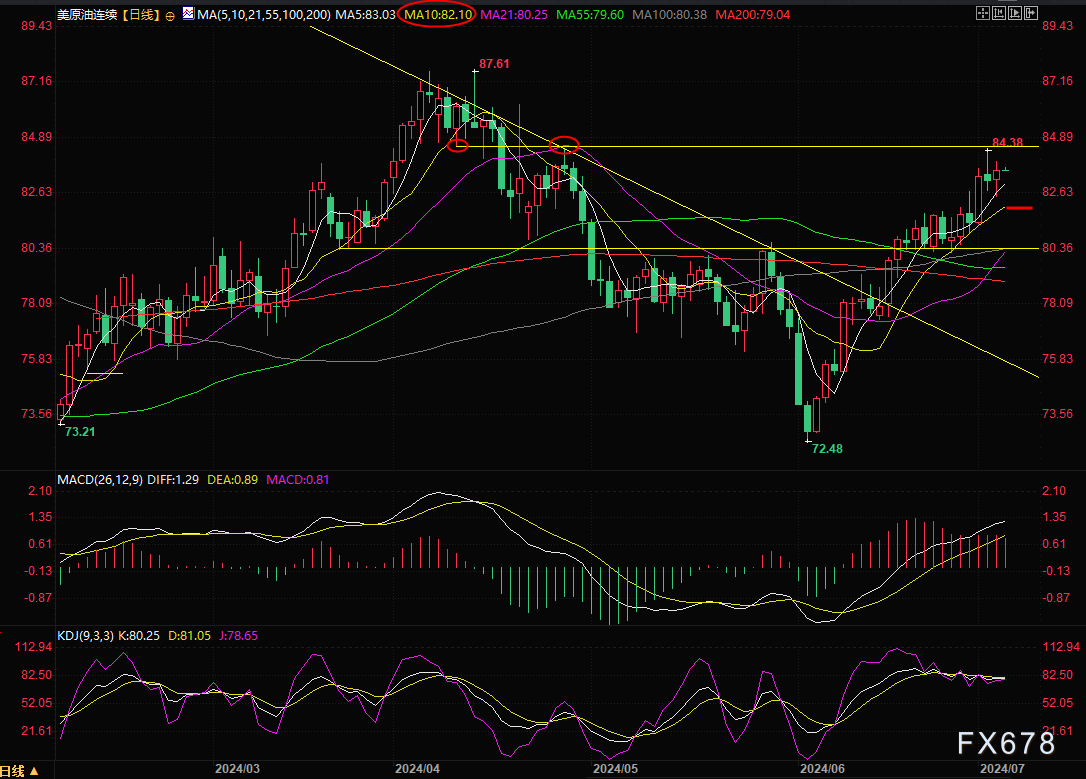Click the circled MA10:82.10 value
Image resolution: width=1086 pixels, height=779 pixels.
point(436,15)
